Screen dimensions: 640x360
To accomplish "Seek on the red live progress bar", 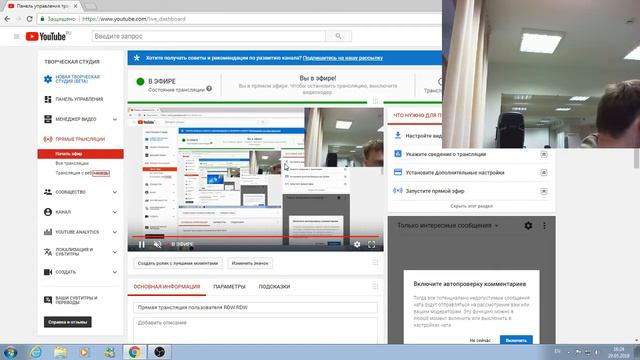I will [x=256, y=236].
